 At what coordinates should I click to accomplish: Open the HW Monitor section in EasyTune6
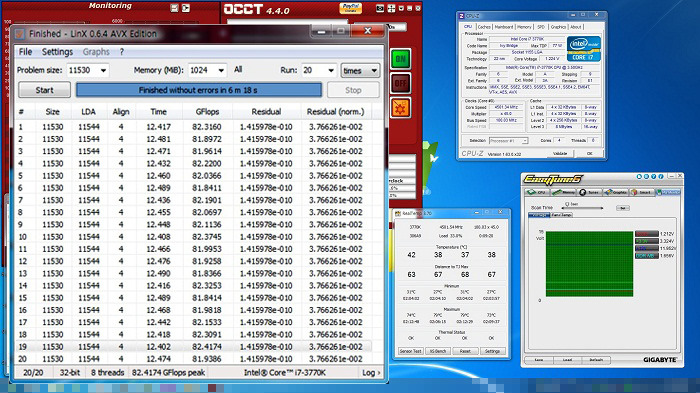point(668,192)
